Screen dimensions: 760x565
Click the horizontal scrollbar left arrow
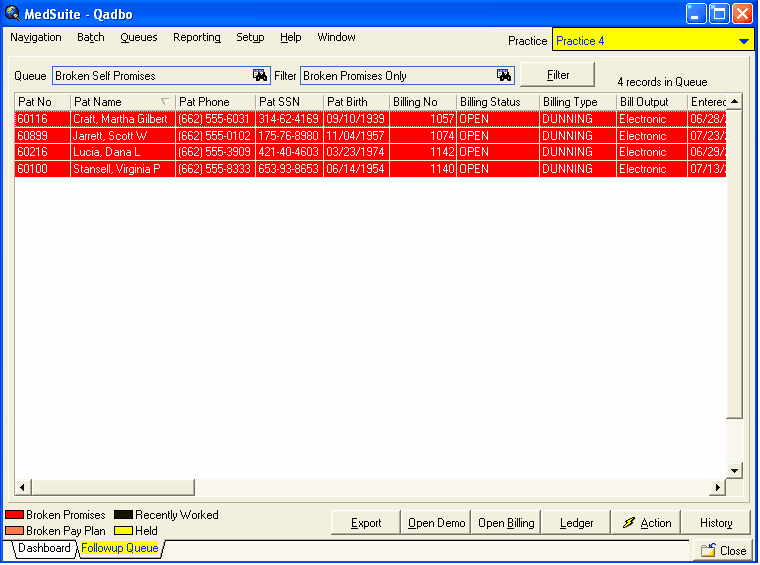click(x=22, y=487)
